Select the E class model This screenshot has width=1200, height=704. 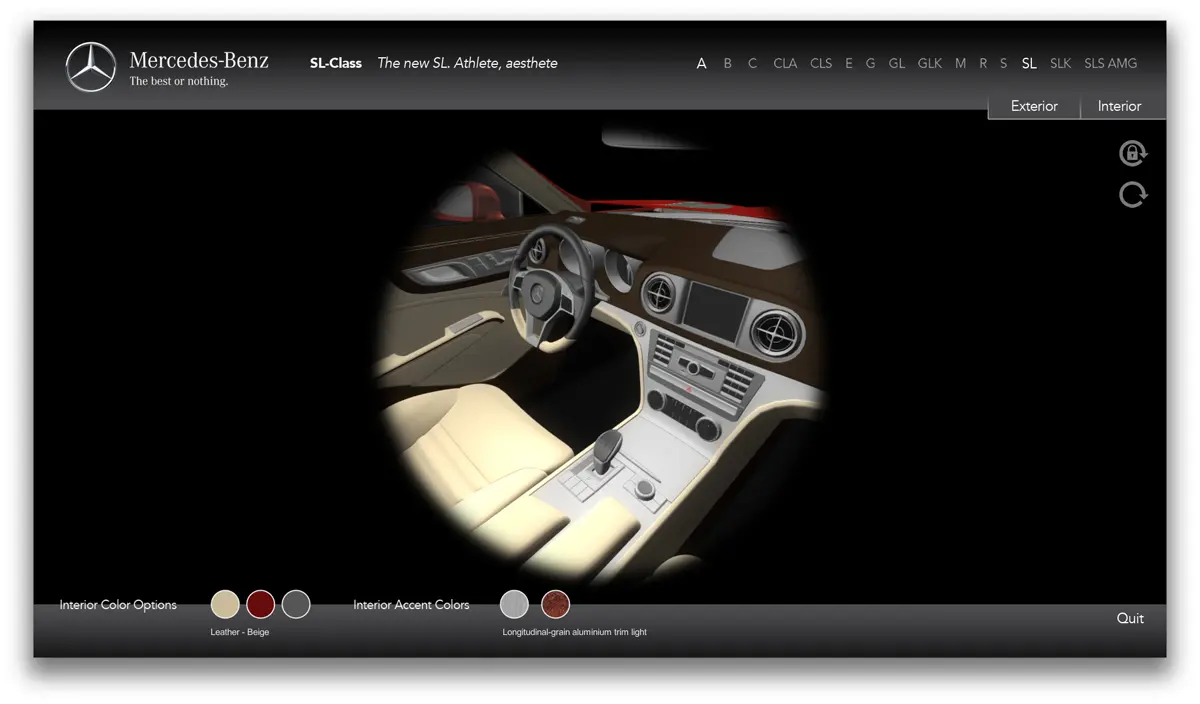click(x=849, y=63)
